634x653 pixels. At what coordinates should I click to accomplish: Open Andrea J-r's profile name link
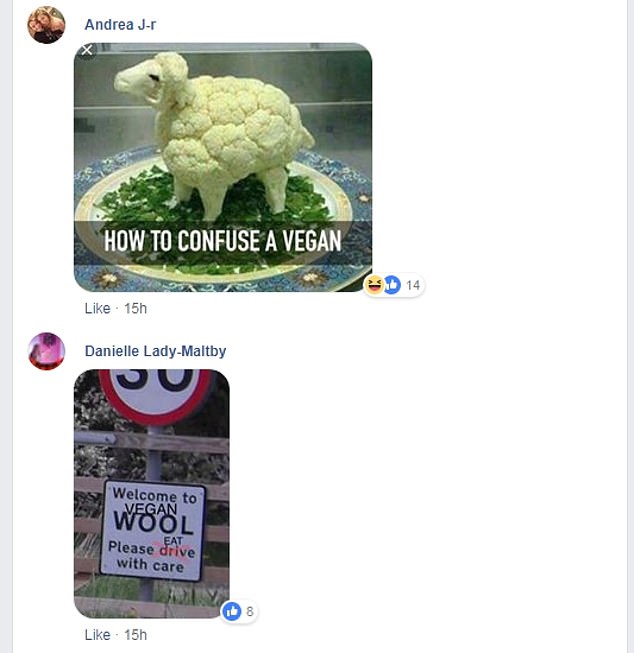point(120,25)
